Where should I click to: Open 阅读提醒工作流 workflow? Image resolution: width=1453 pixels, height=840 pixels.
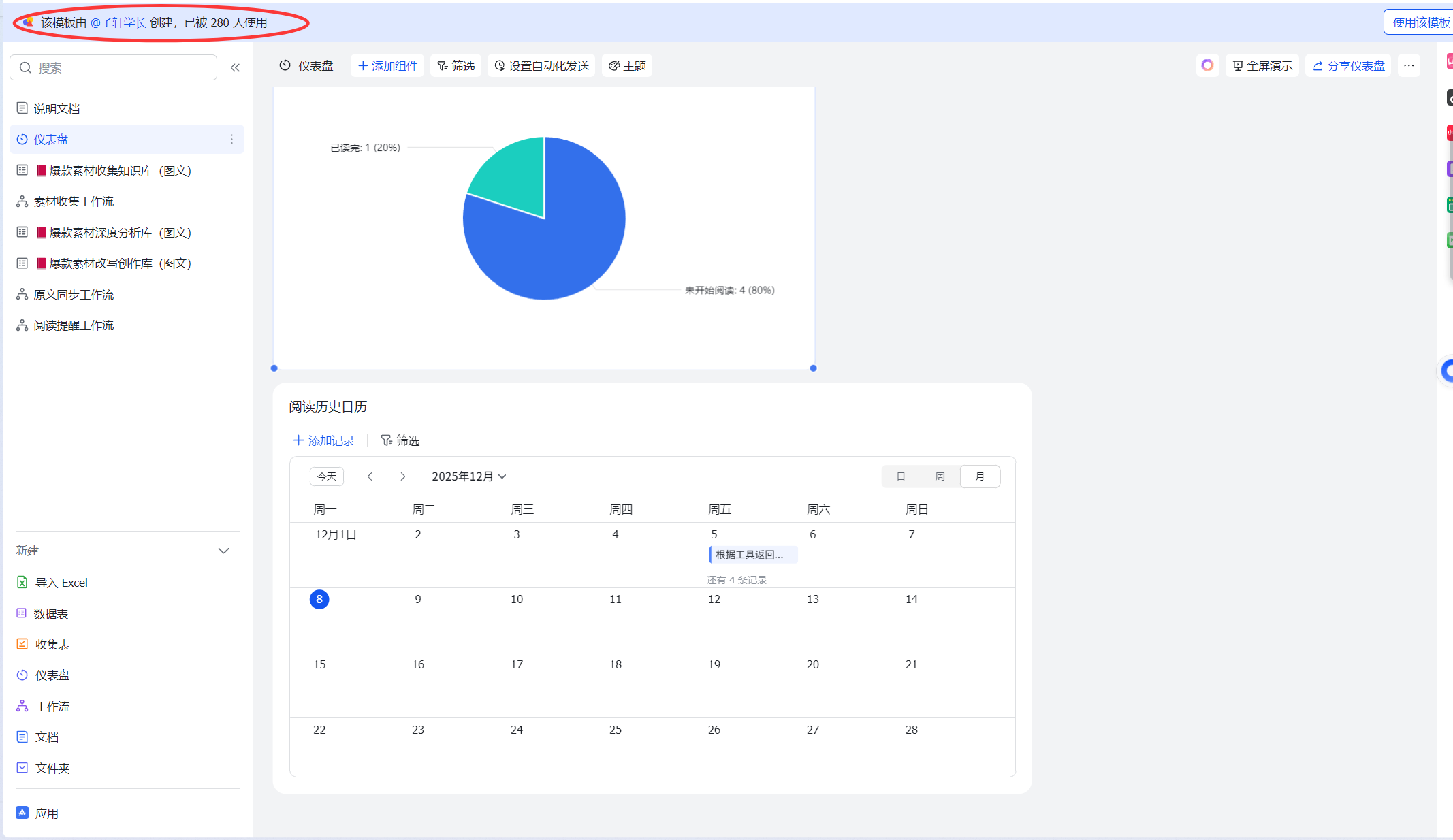coord(127,325)
